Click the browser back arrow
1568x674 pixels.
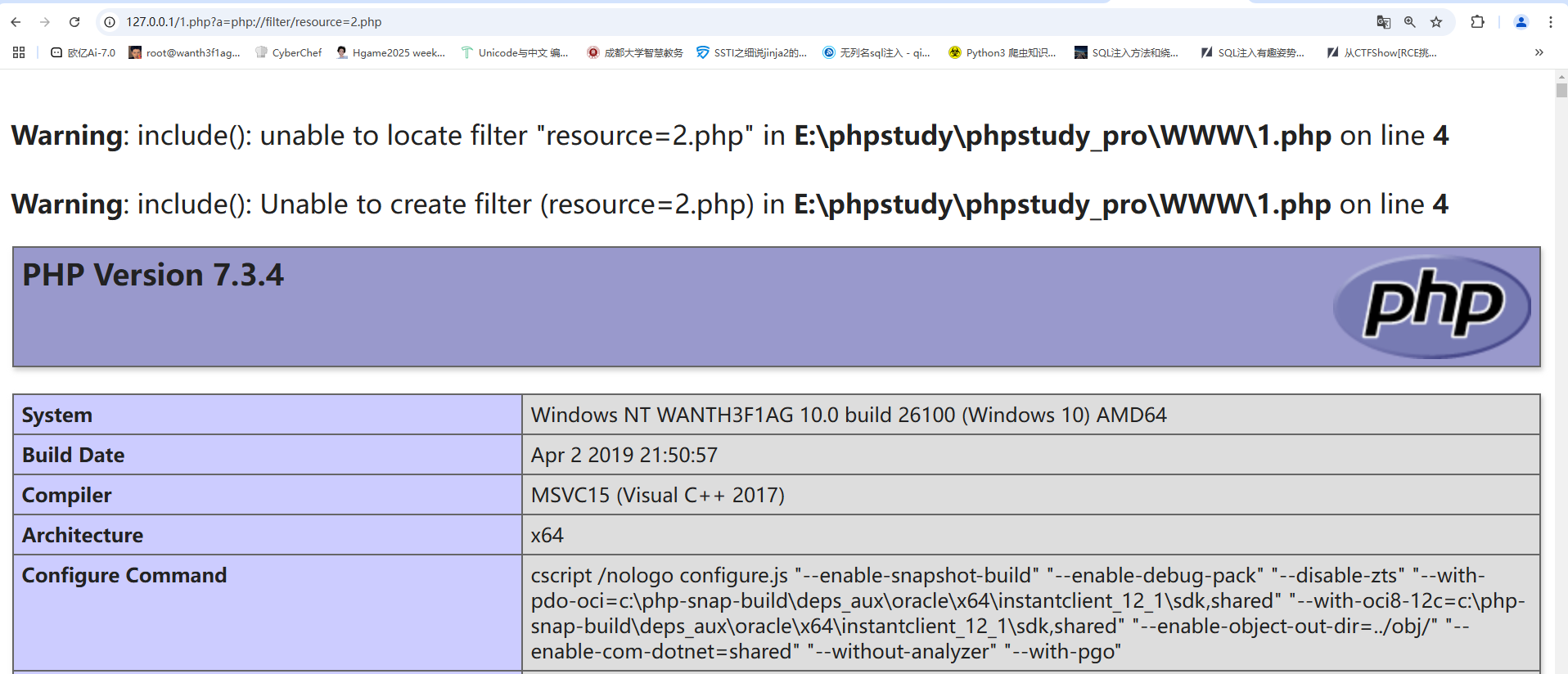[16, 22]
